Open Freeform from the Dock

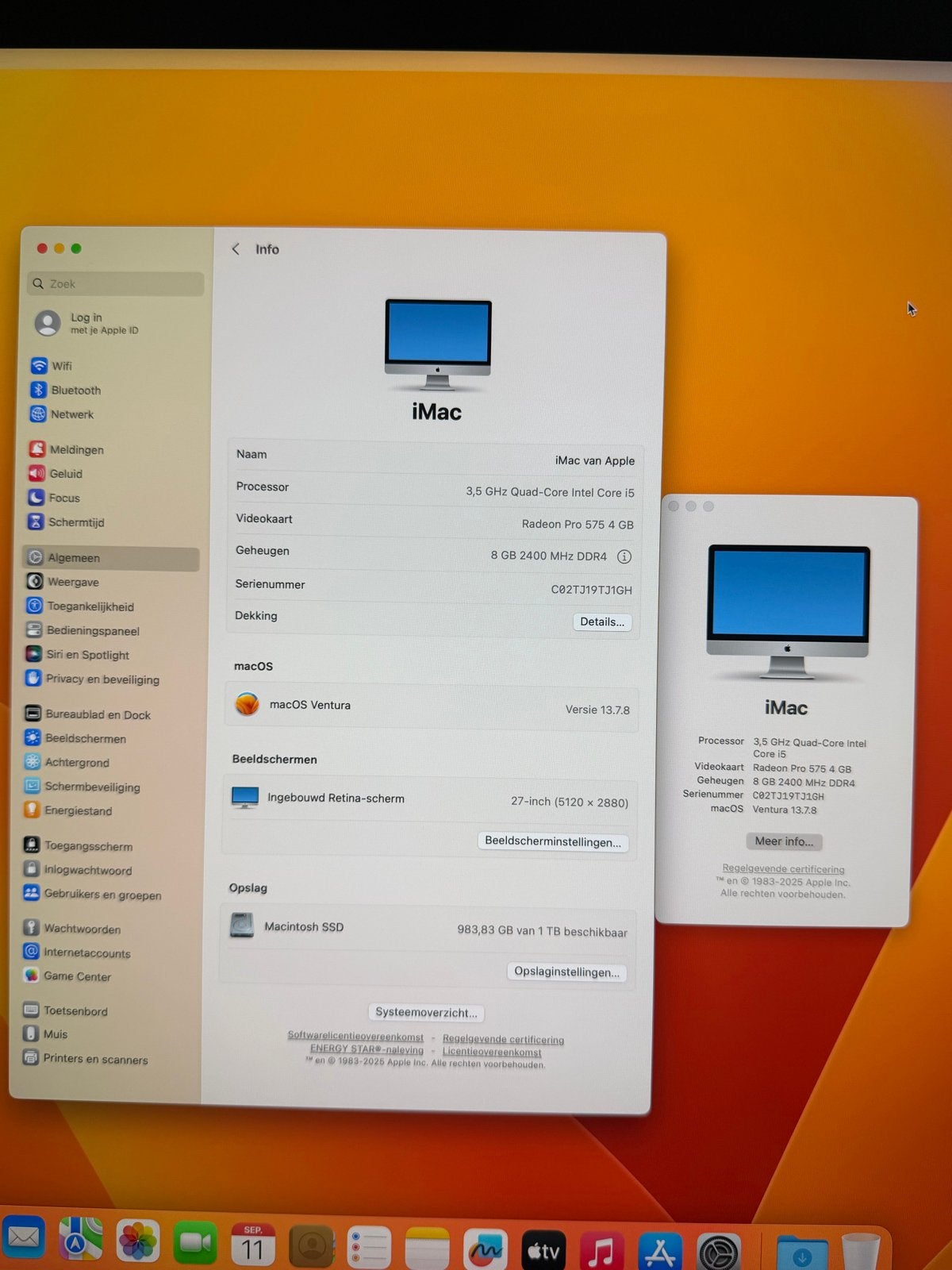(486, 1250)
